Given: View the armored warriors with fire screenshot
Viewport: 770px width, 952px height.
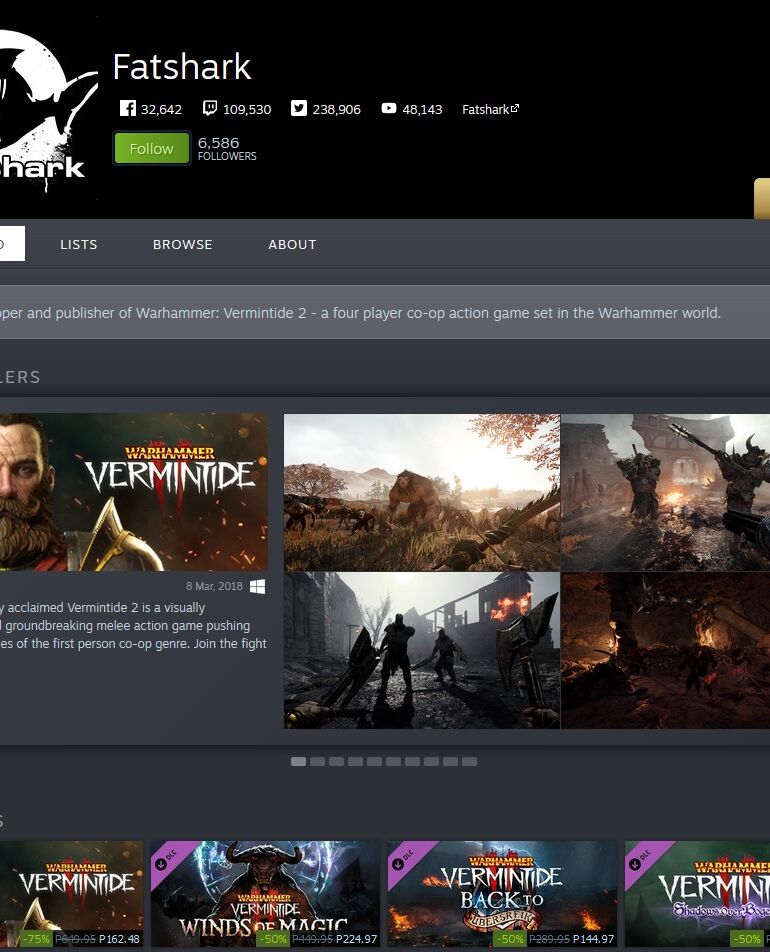Looking at the screenshot, I should pyautogui.click(x=665, y=492).
